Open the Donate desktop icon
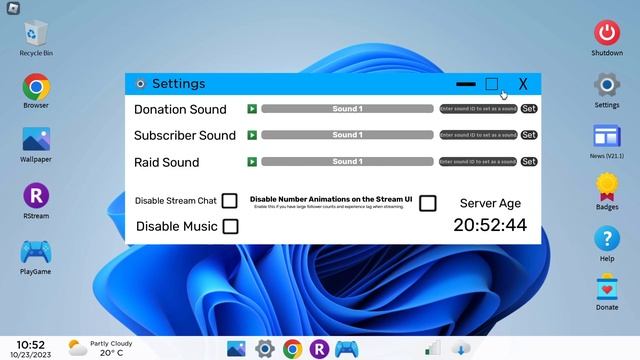Image resolution: width=640 pixels, height=360 pixels. point(607,287)
